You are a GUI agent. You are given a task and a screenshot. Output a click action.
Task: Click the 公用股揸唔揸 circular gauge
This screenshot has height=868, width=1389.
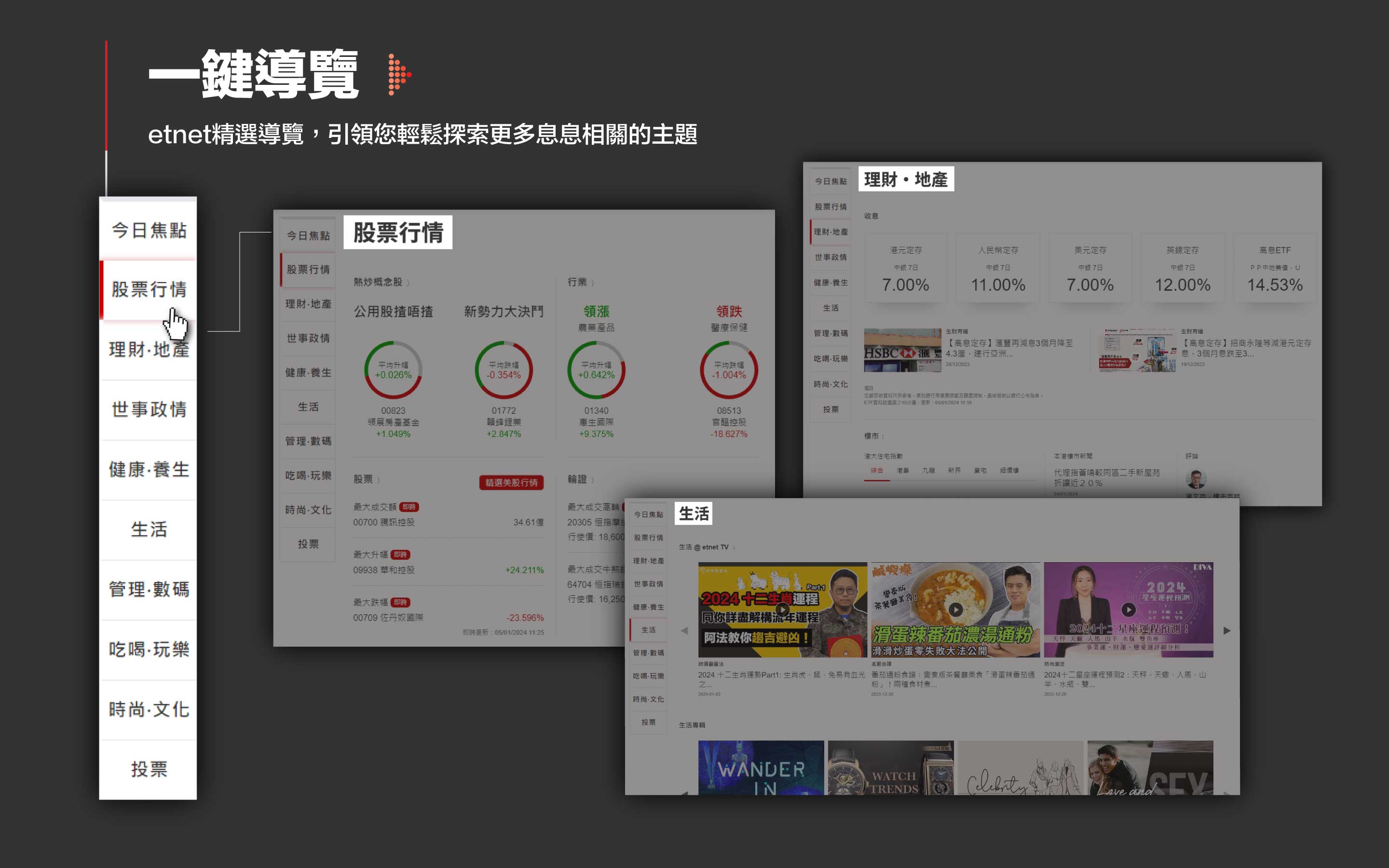(393, 370)
